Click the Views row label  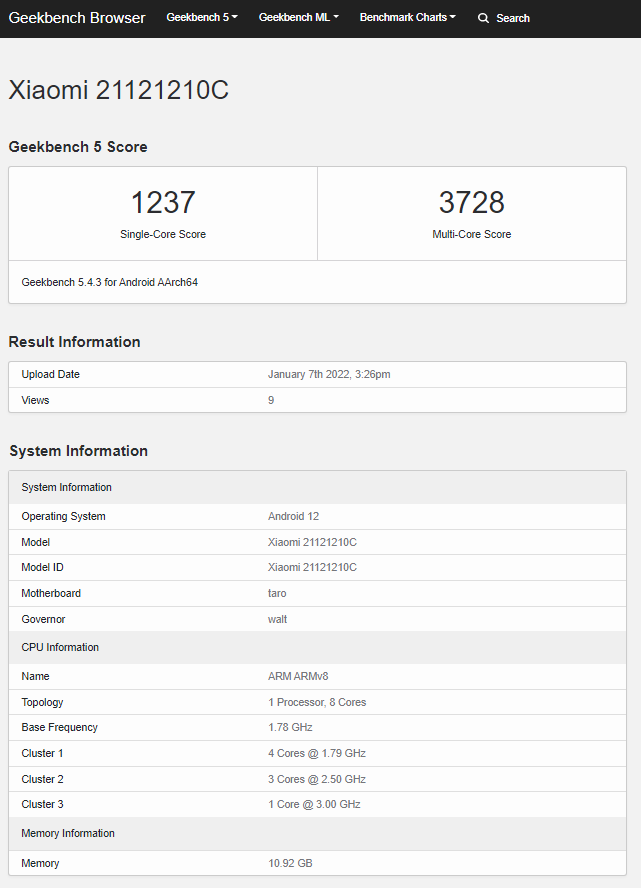(x=35, y=400)
